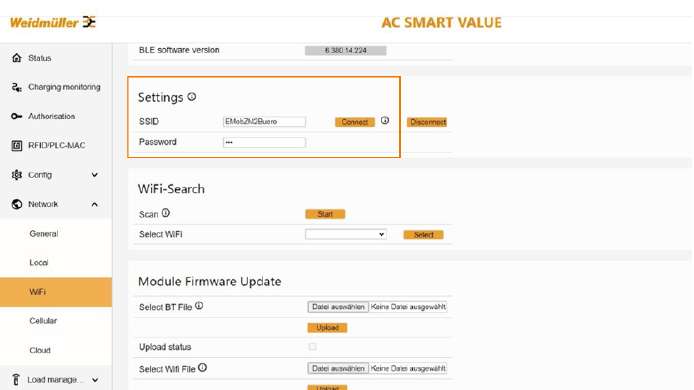Show info icon next to Scan
694x390 pixels.
tap(166, 213)
